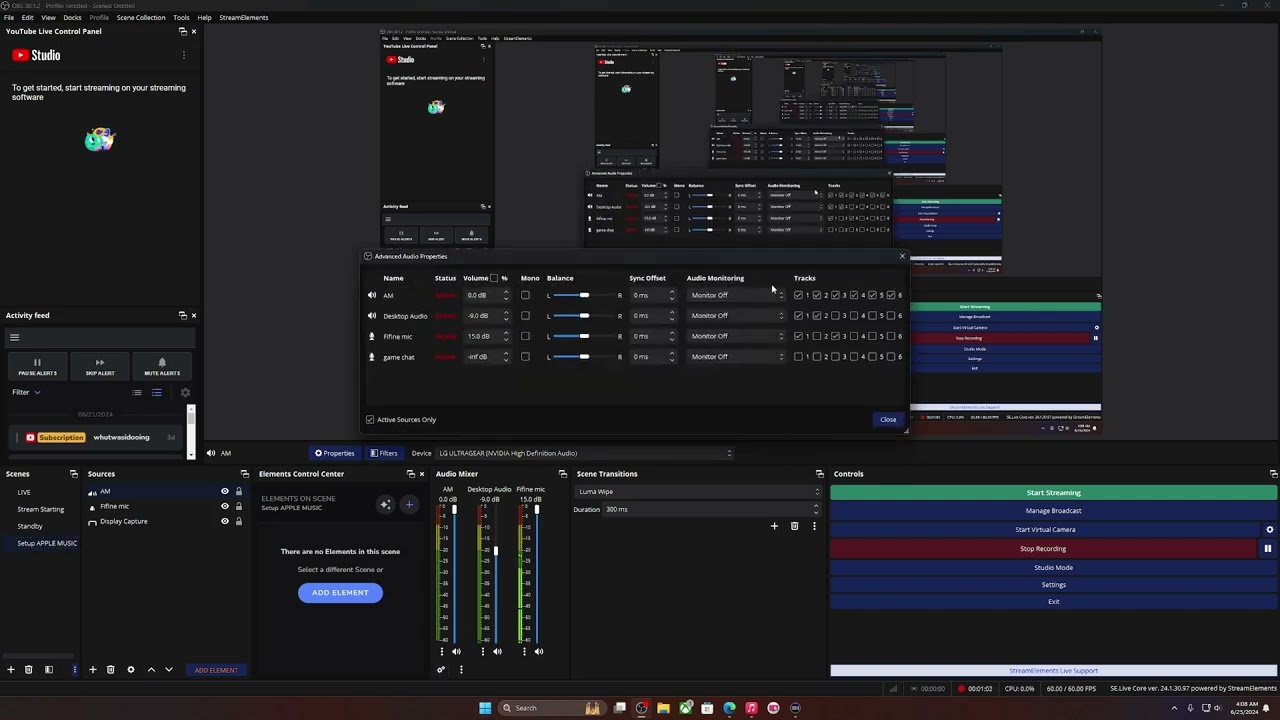Click the Elements Control Center plus icon
Image resolution: width=1280 pixels, height=720 pixels.
point(409,505)
